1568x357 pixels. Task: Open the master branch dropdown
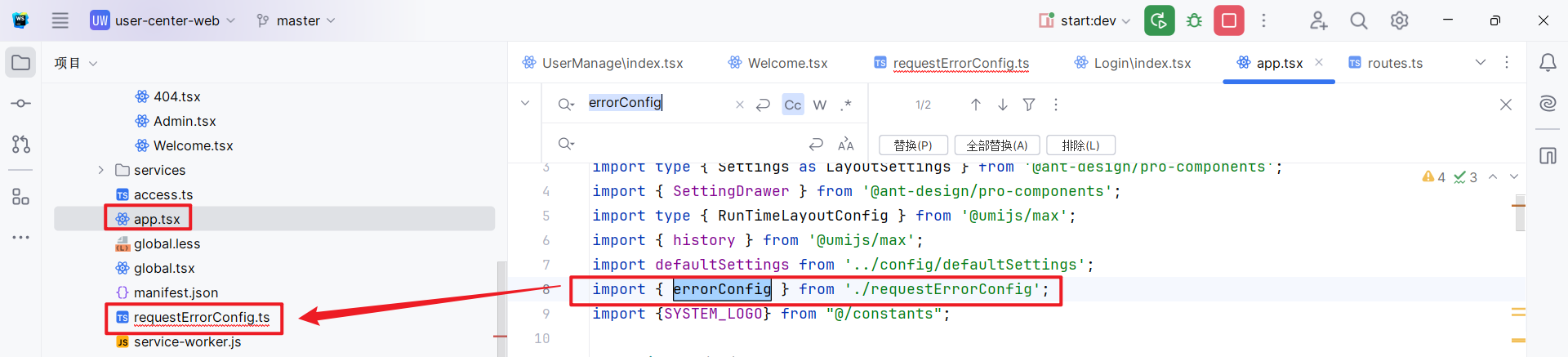tap(296, 20)
